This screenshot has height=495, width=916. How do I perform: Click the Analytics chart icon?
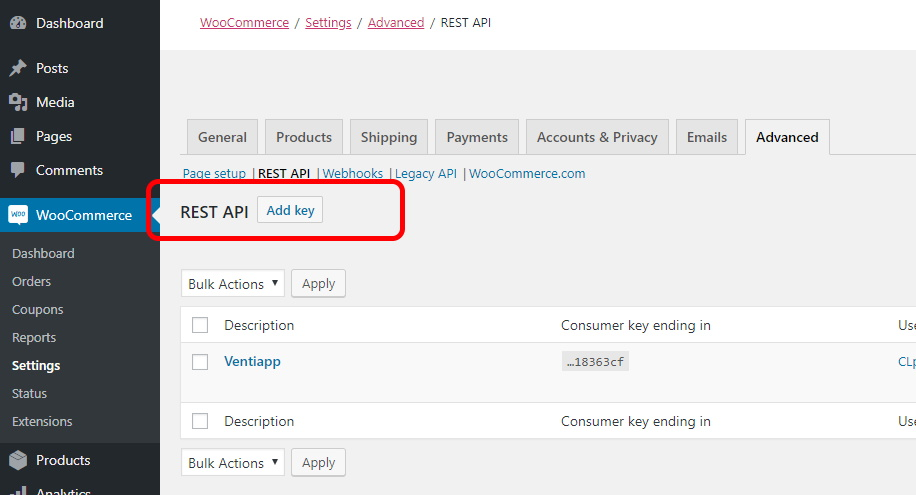click(18, 491)
